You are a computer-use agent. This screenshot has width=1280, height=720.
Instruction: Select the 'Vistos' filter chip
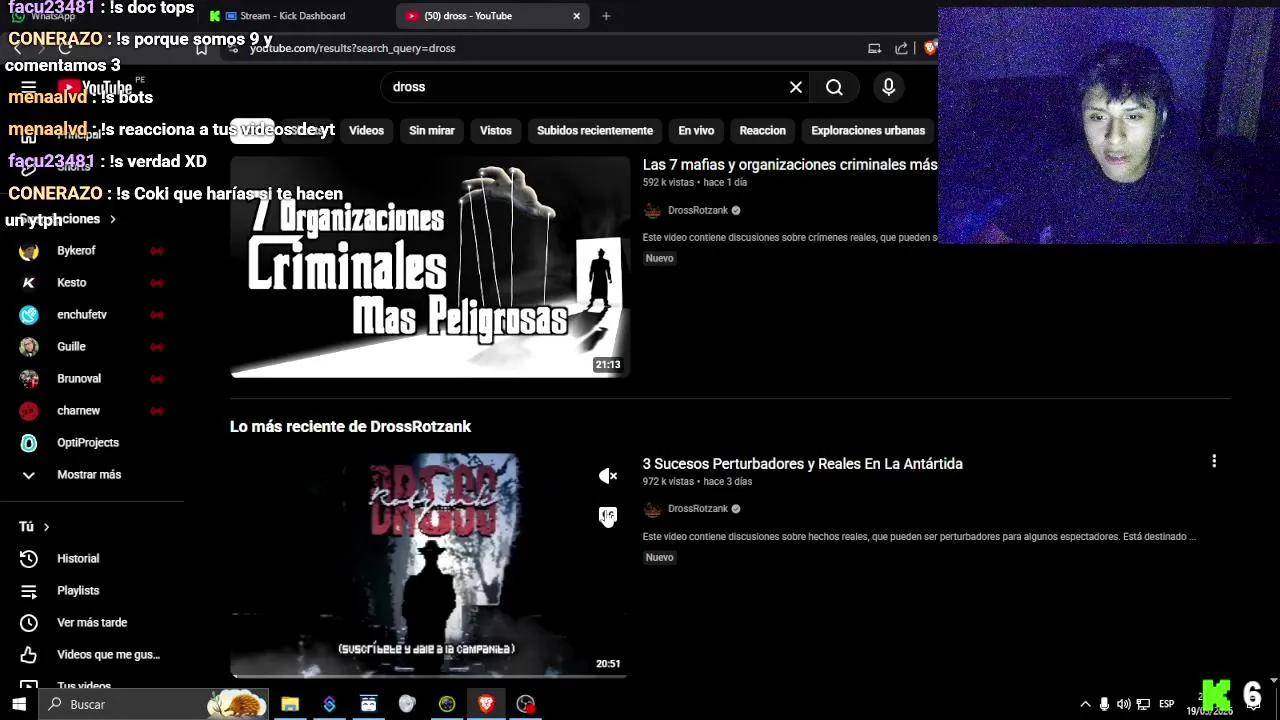(495, 130)
